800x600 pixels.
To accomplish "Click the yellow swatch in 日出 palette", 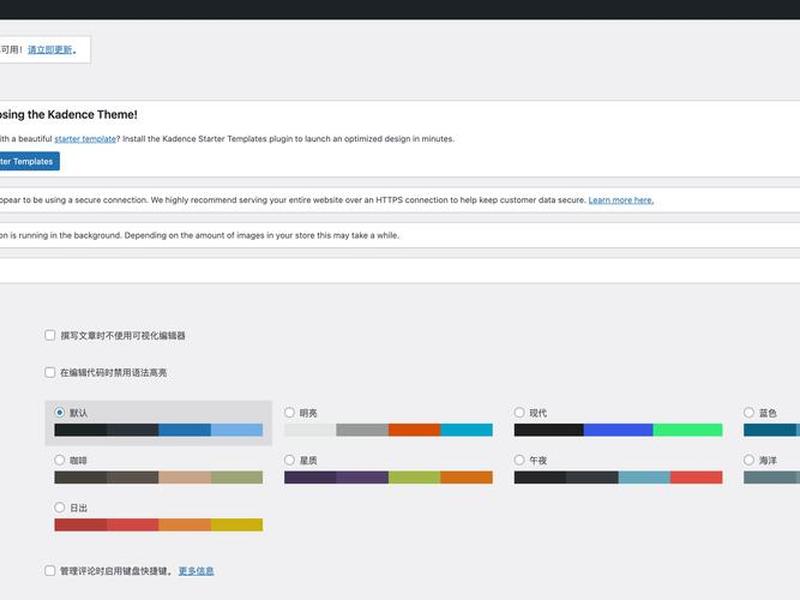I will pyautogui.click(x=237, y=524).
